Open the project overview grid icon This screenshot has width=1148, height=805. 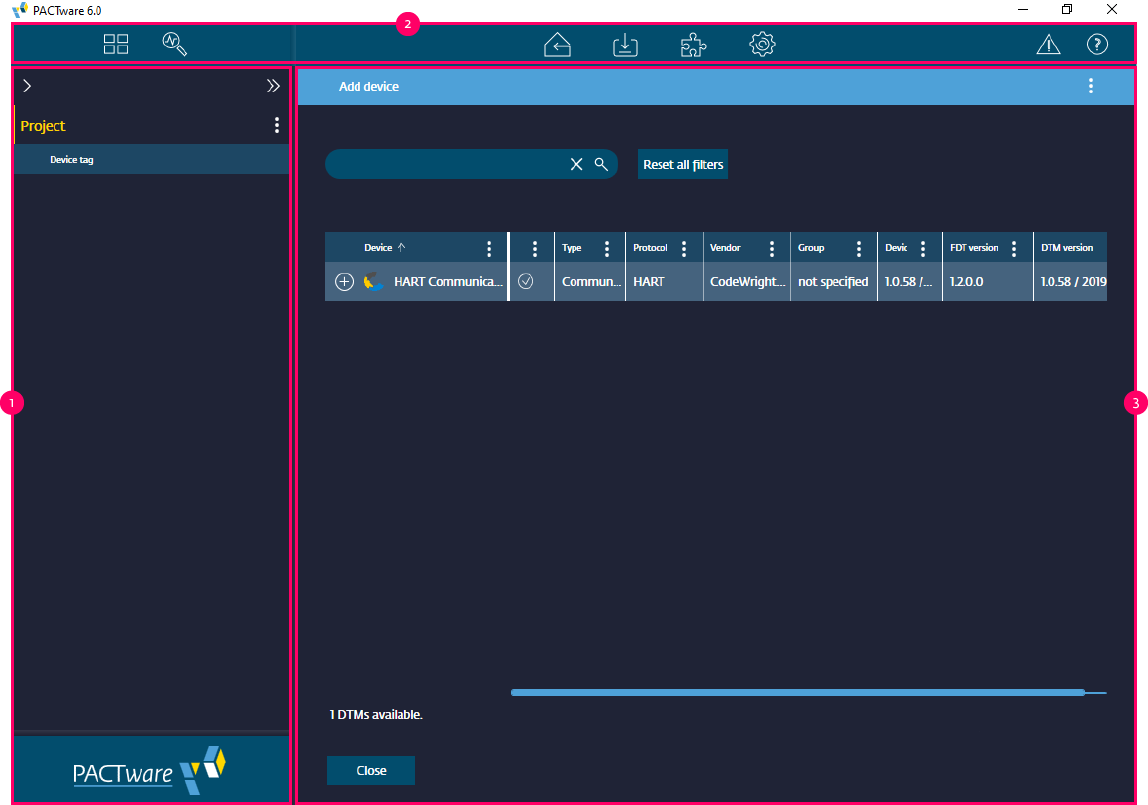click(116, 44)
